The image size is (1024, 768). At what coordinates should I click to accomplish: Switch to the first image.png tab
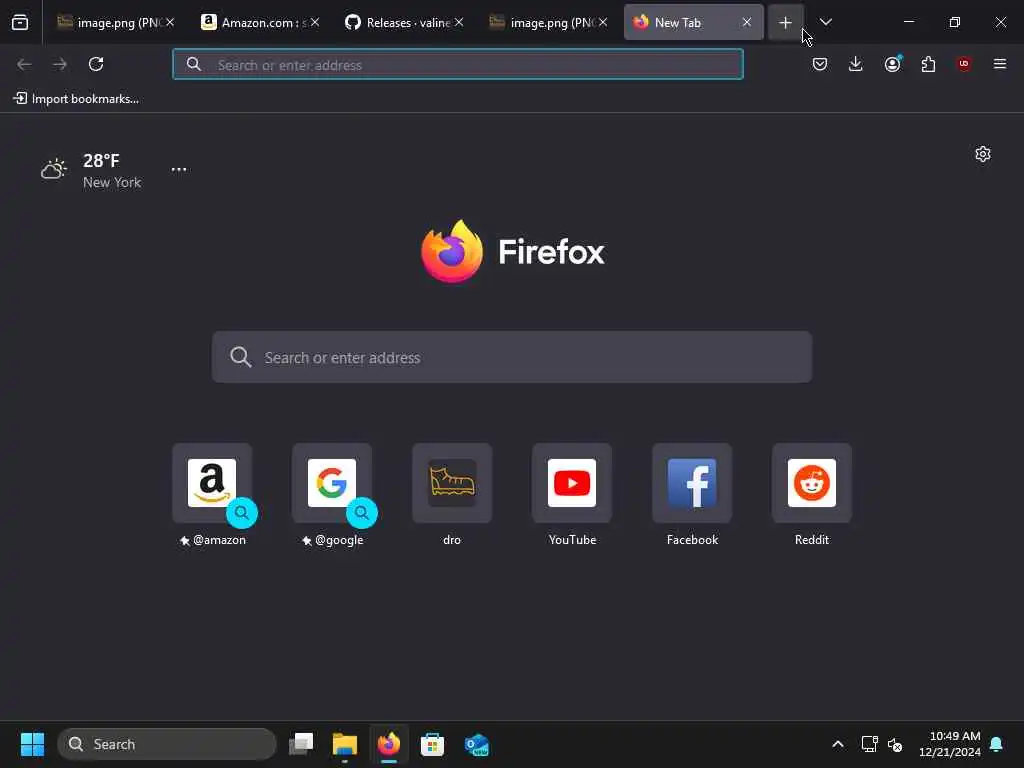[116, 22]
